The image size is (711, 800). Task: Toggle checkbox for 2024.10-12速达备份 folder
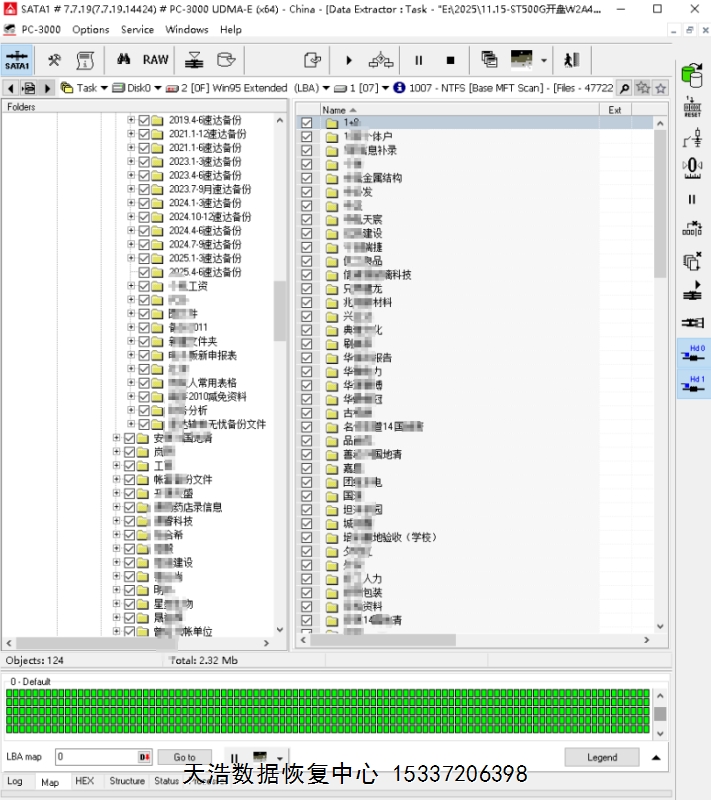click(x=144, y=217)
